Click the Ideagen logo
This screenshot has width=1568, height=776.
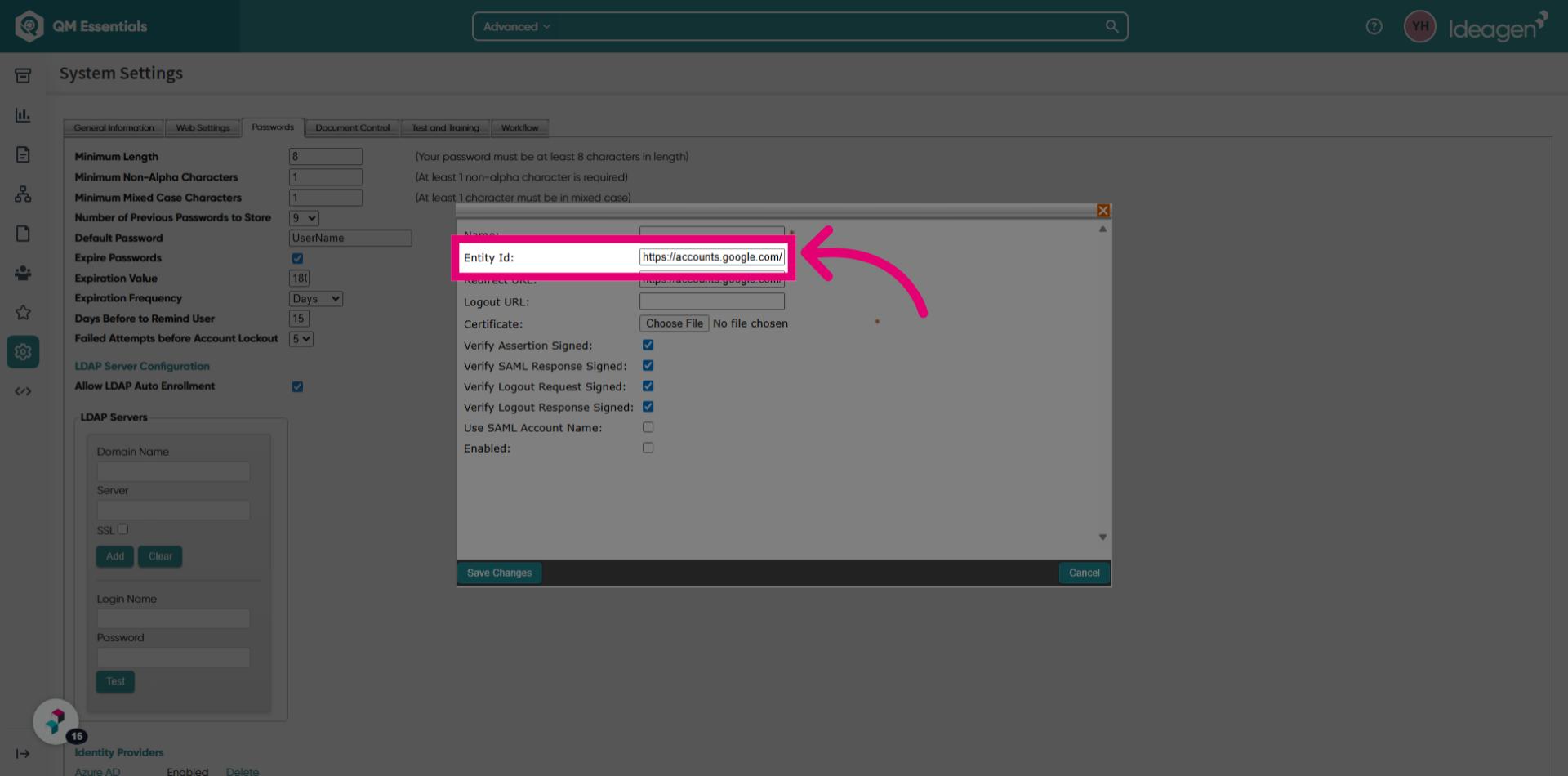pos(1497,26)
